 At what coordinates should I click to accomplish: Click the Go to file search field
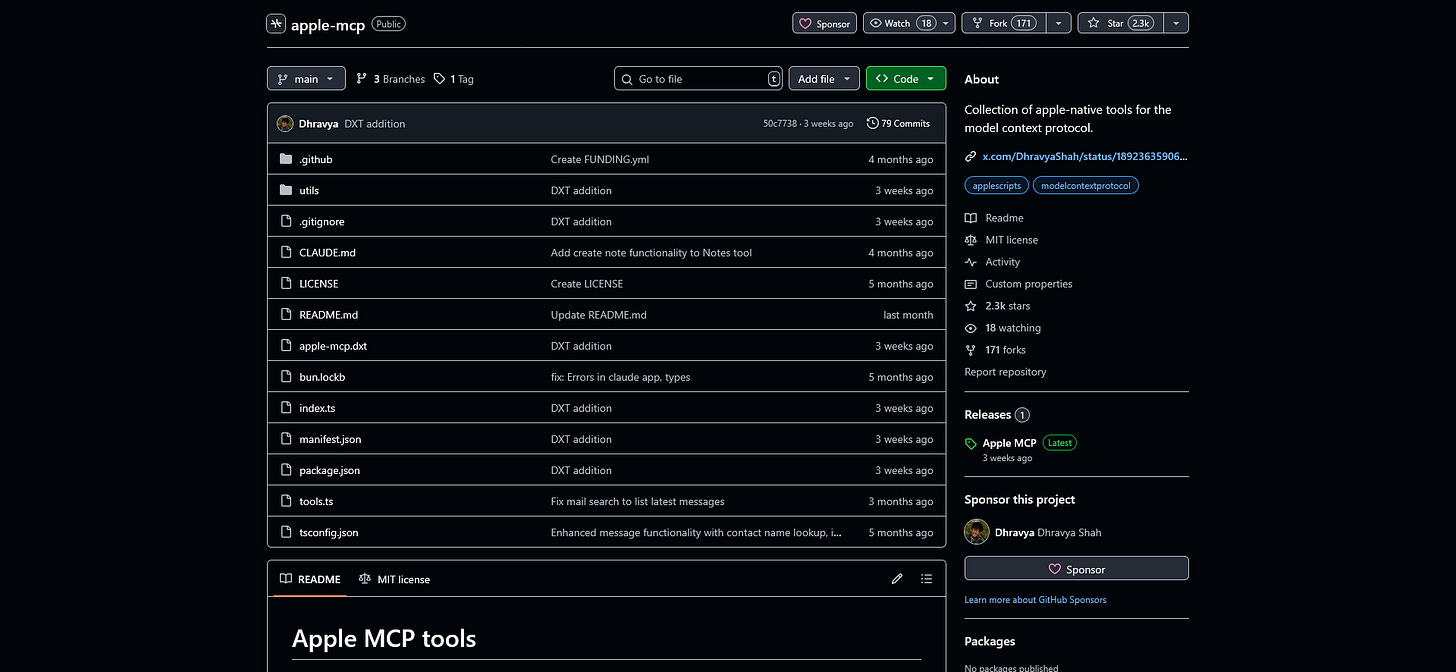(x=698, y=79)
